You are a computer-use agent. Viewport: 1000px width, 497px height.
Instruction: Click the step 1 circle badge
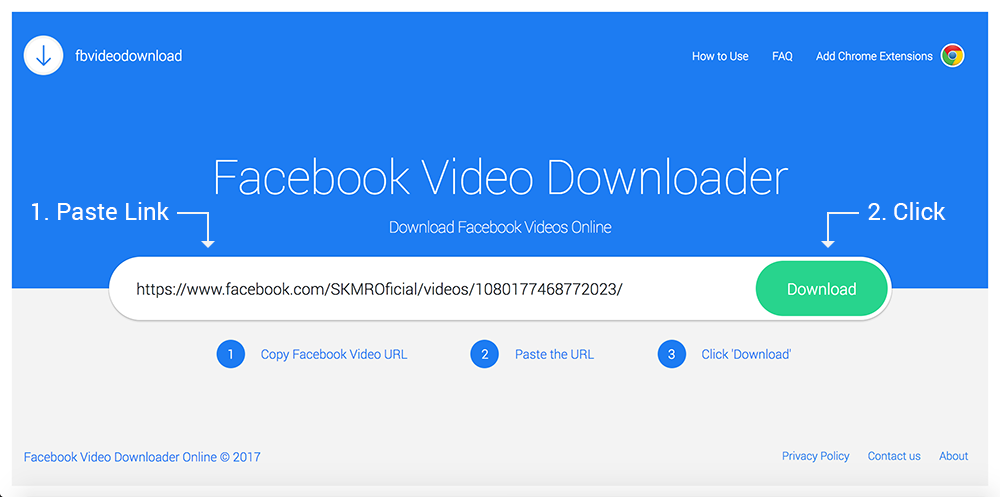(x=230, y=354)
